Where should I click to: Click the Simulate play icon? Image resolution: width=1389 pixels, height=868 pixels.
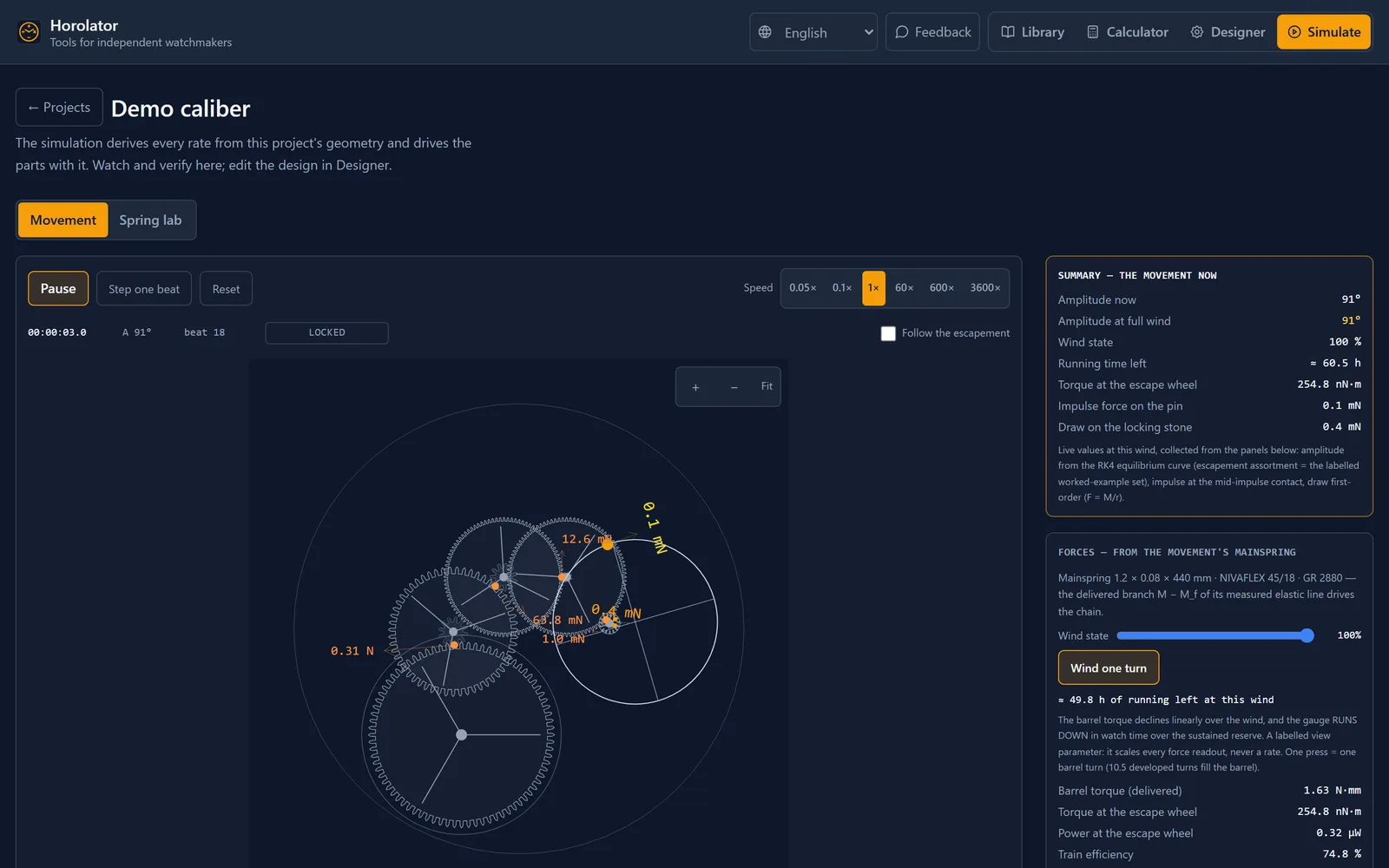click(1294, 32)
